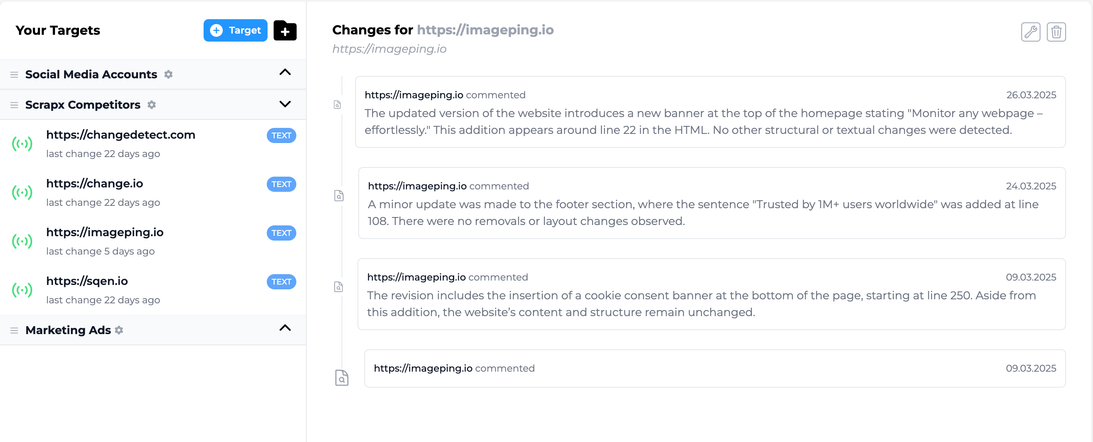Click the timeline document icon for last 09.03.2025 entry
Image resolution: width=1093 pixels, height=442 pixels.
click(x=341, y=377)
